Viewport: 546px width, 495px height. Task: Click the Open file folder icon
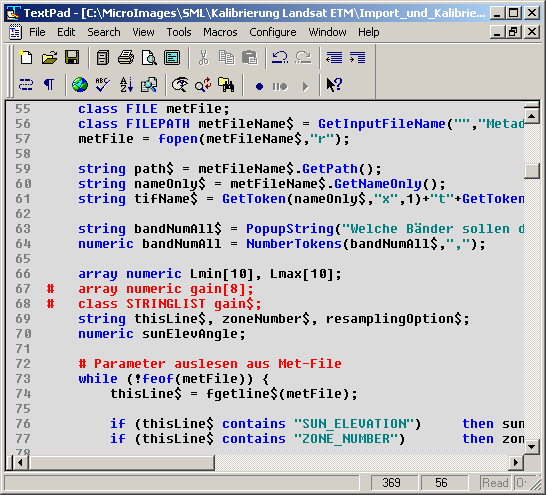[x=49, y=57]
